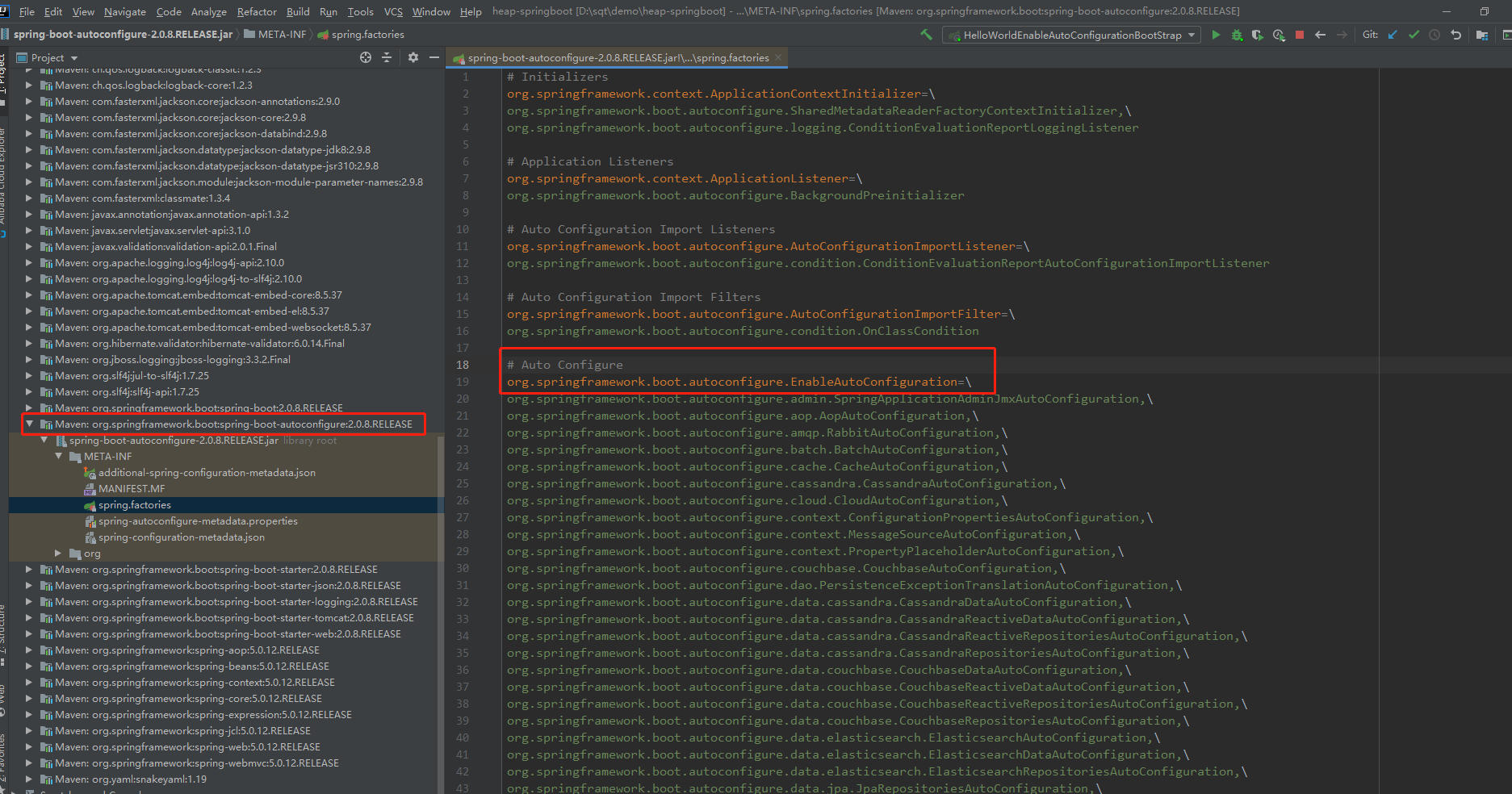Open the Tools menu
Screen dimensions: 1512x794
tap(360, 11)
